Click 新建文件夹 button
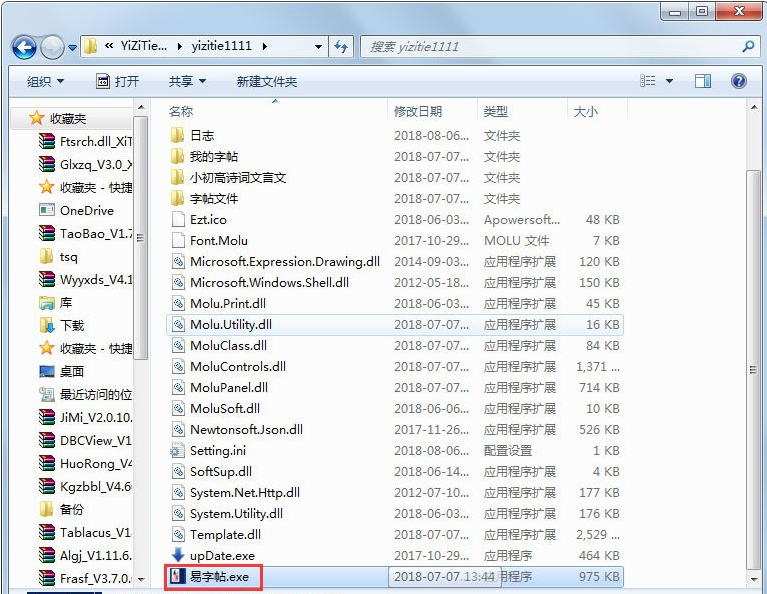Image resolution: width=767 pixels, height=594 pixels. coord(267,81)
